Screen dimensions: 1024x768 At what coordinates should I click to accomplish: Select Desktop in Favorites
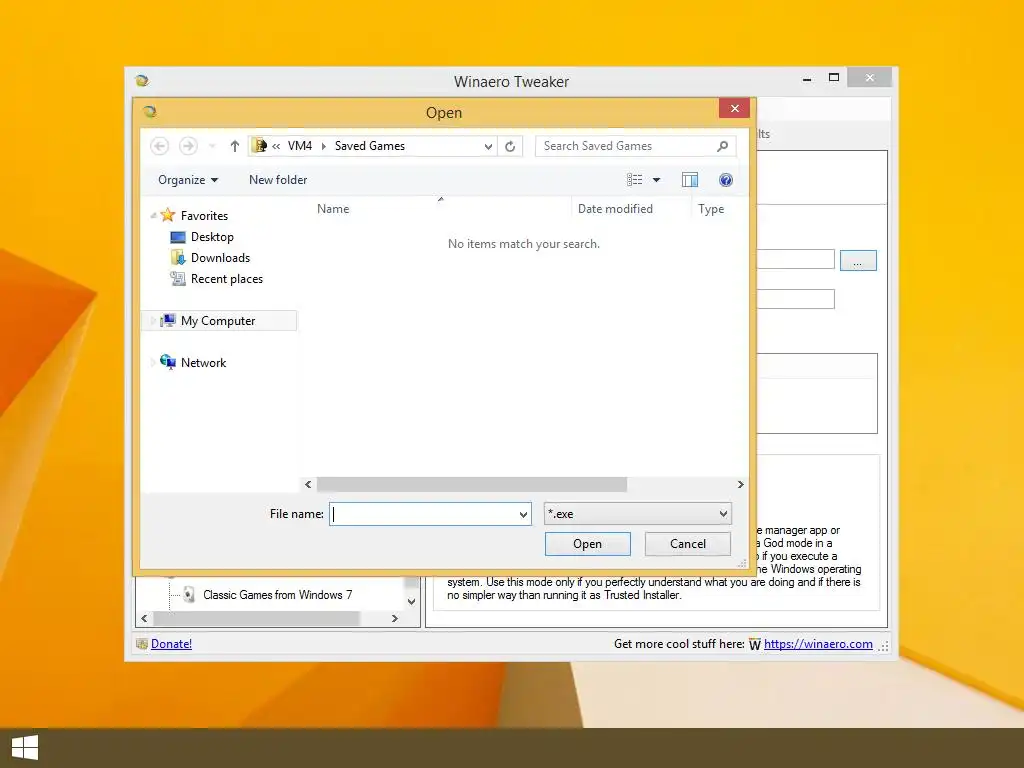pyautogui.click(x=212, y=237)
